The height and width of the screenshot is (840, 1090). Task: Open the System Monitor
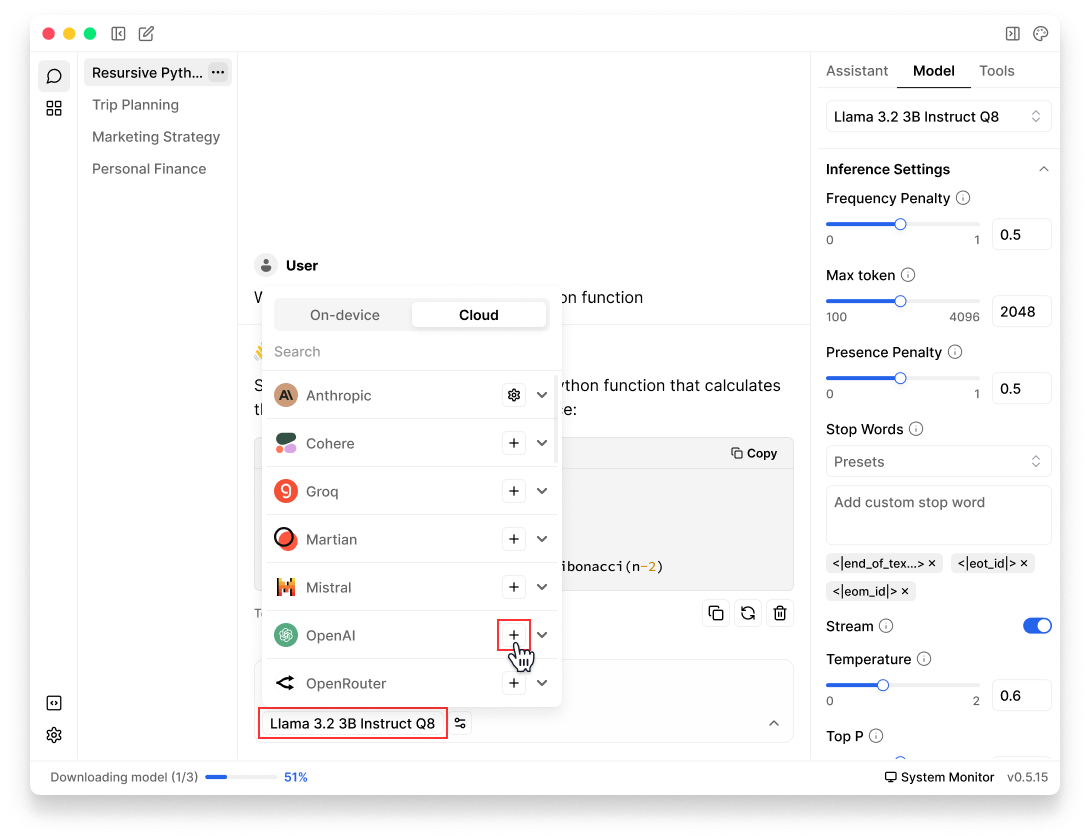939,777
